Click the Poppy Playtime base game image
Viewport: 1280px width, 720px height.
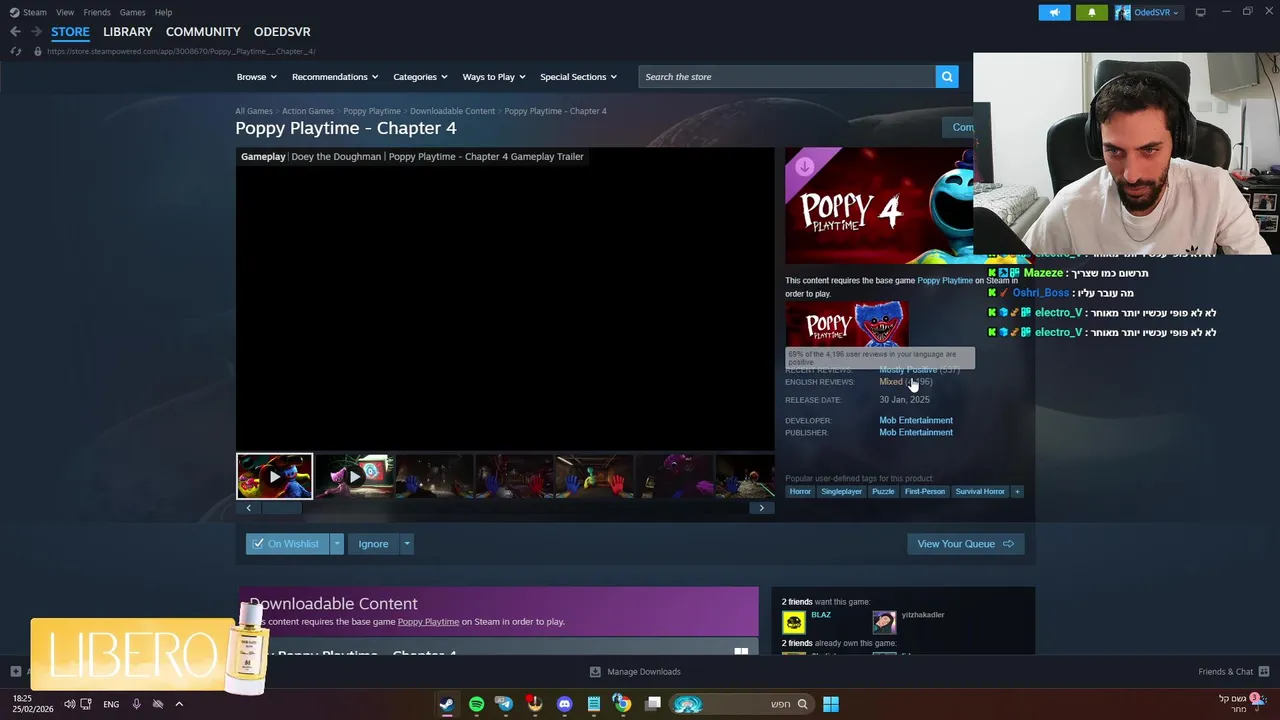(x=846, y=324)
